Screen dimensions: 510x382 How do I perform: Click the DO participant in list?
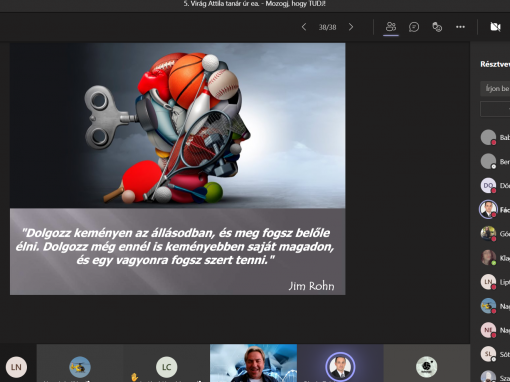coord(495,186)
